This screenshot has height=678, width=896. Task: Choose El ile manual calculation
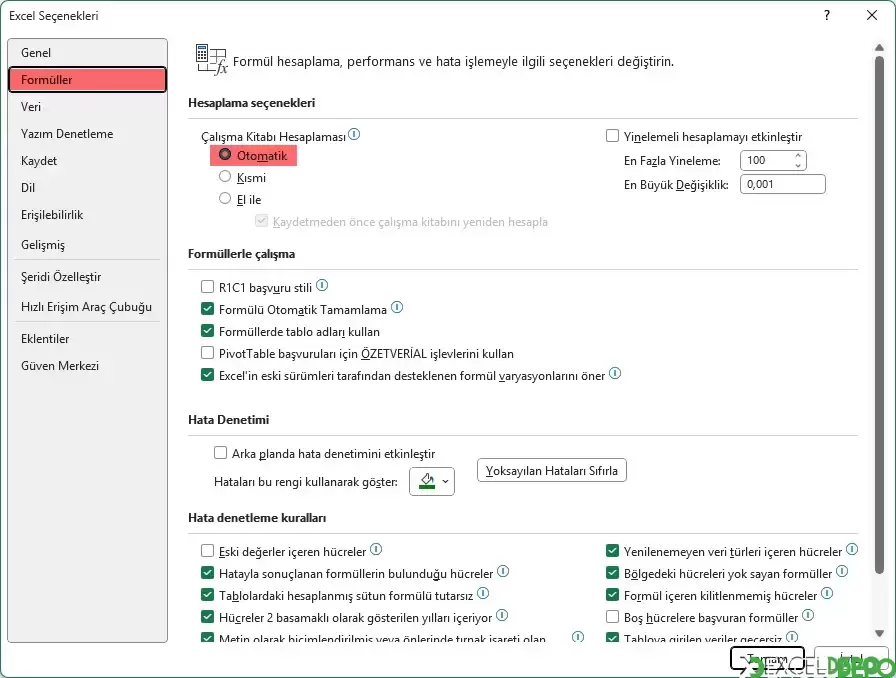click(x=225, y=198)
